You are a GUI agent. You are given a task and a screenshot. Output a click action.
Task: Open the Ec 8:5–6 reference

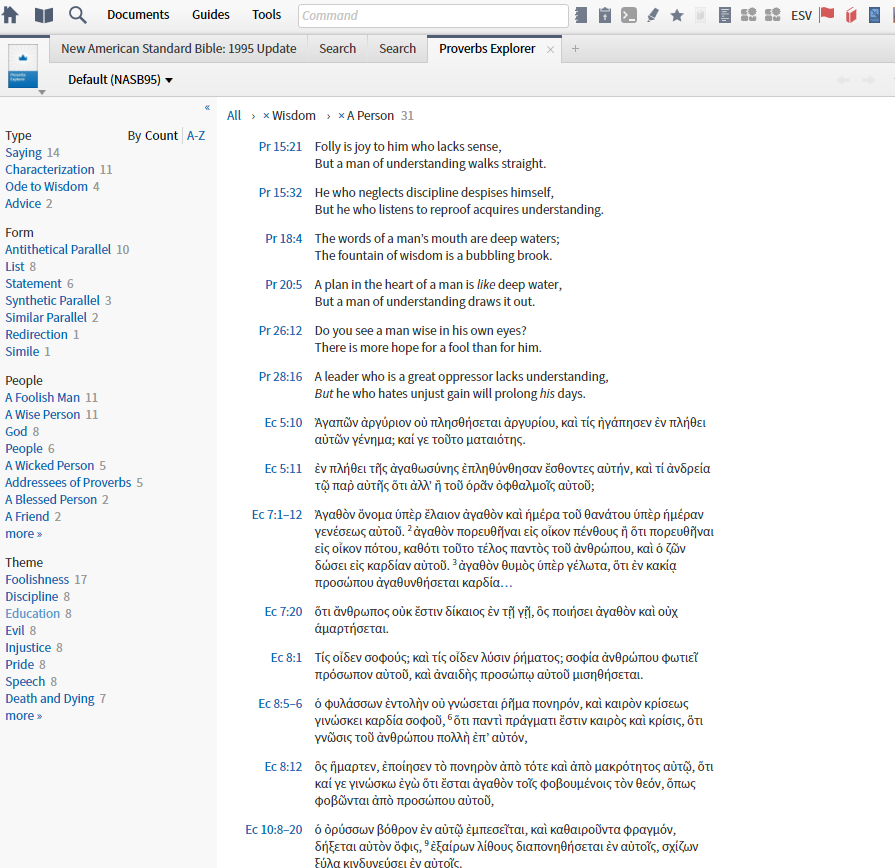[x=280, y=704]
